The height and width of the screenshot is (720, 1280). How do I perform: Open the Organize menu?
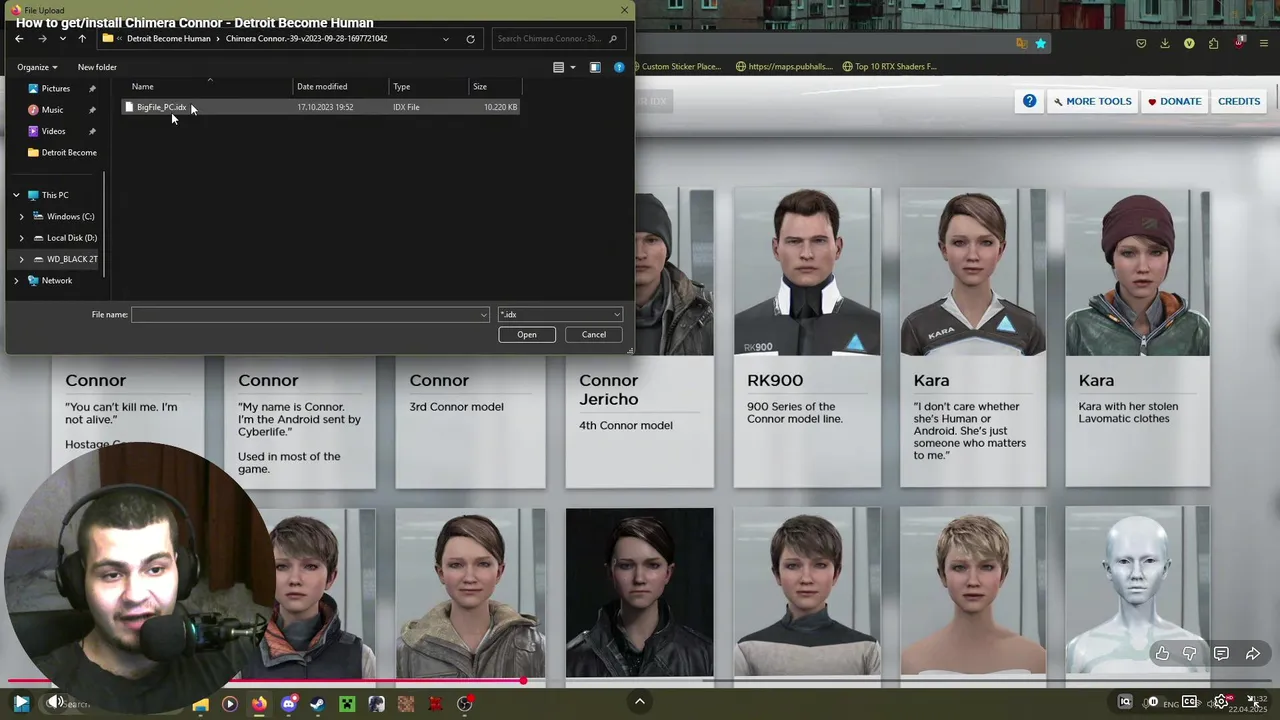(37, 67)
